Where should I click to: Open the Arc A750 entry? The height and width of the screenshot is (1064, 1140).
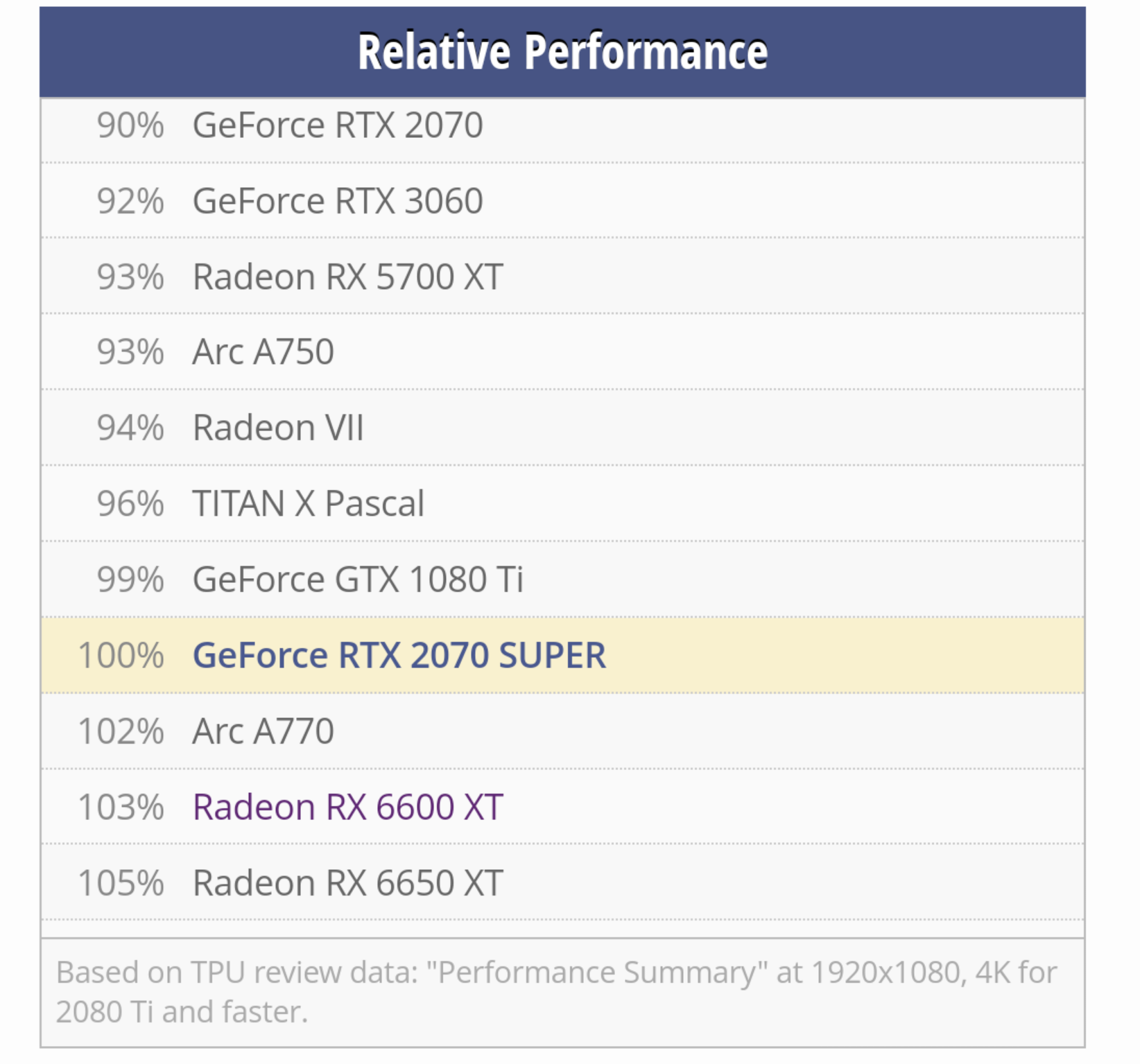click(264, 351)
